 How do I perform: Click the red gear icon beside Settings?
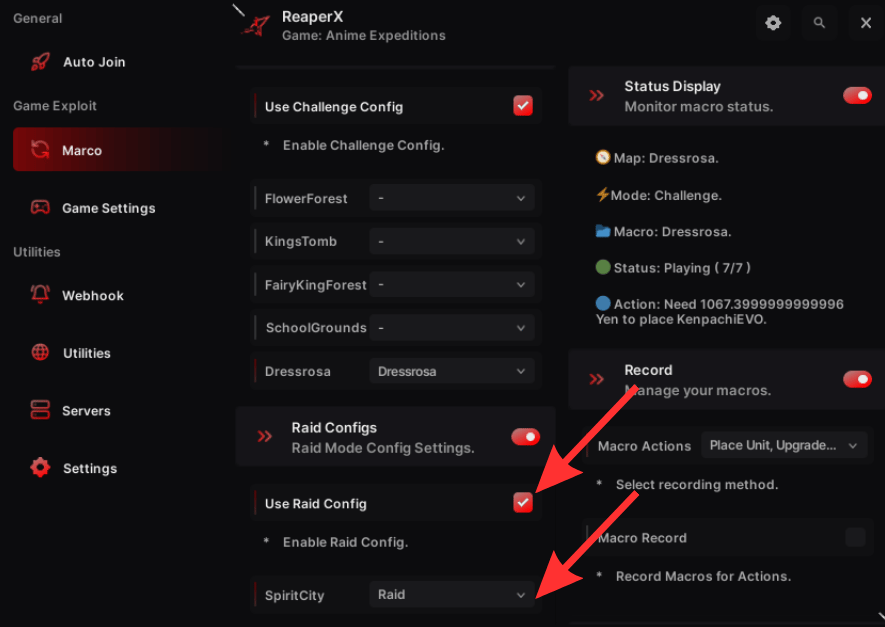pos(40,467)
